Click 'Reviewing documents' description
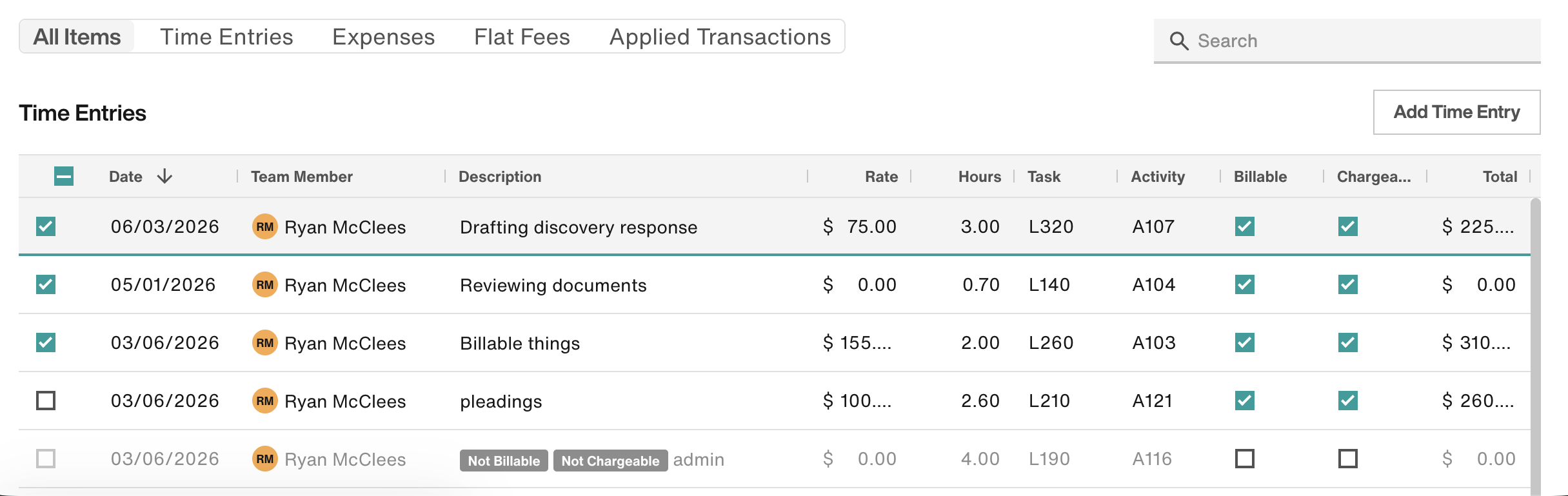This screenshot has width=1568, height=496. 553,285
